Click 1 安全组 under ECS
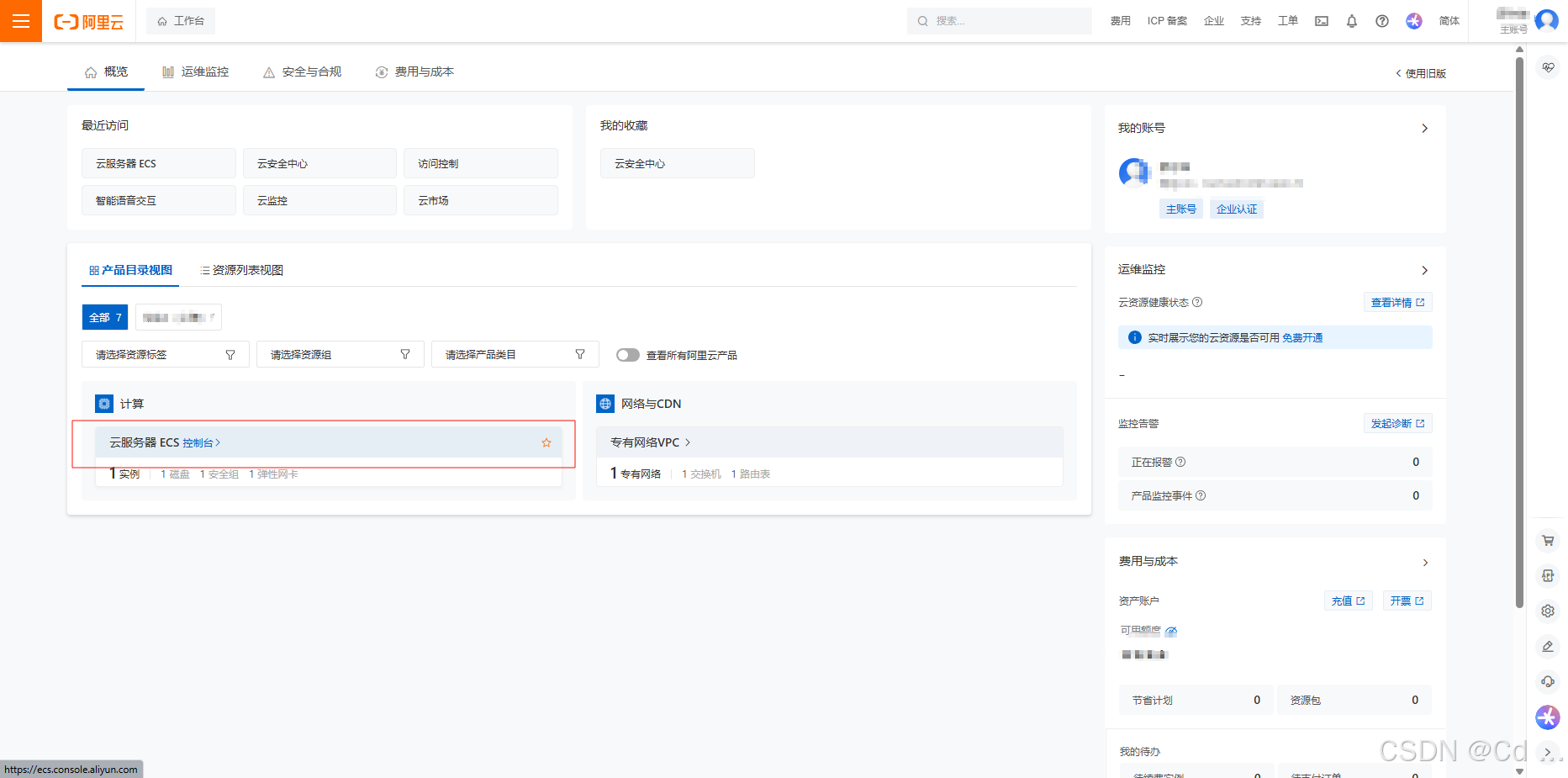 tap(219, 474)
